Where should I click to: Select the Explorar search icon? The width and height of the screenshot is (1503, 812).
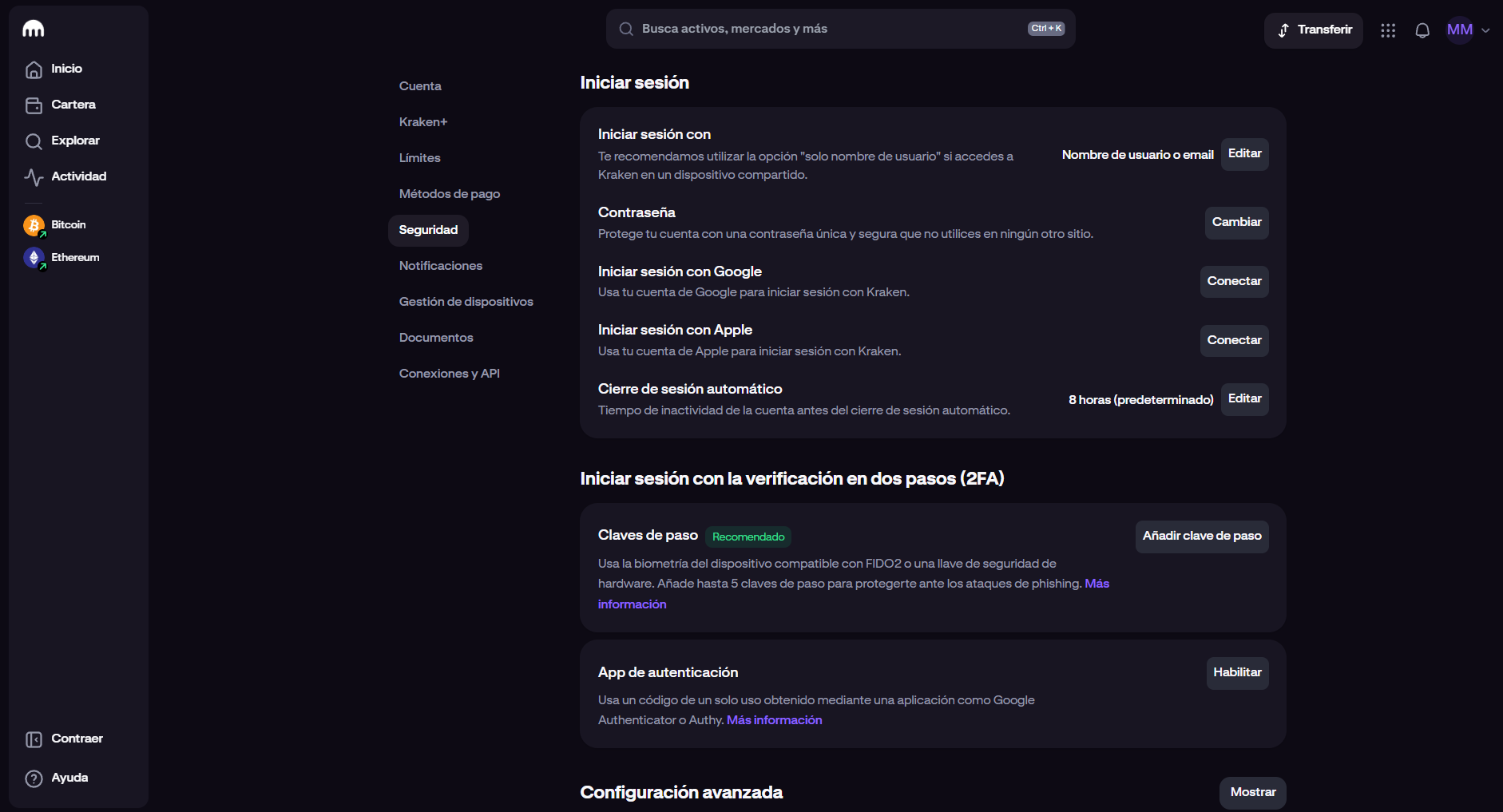[34, 141]
